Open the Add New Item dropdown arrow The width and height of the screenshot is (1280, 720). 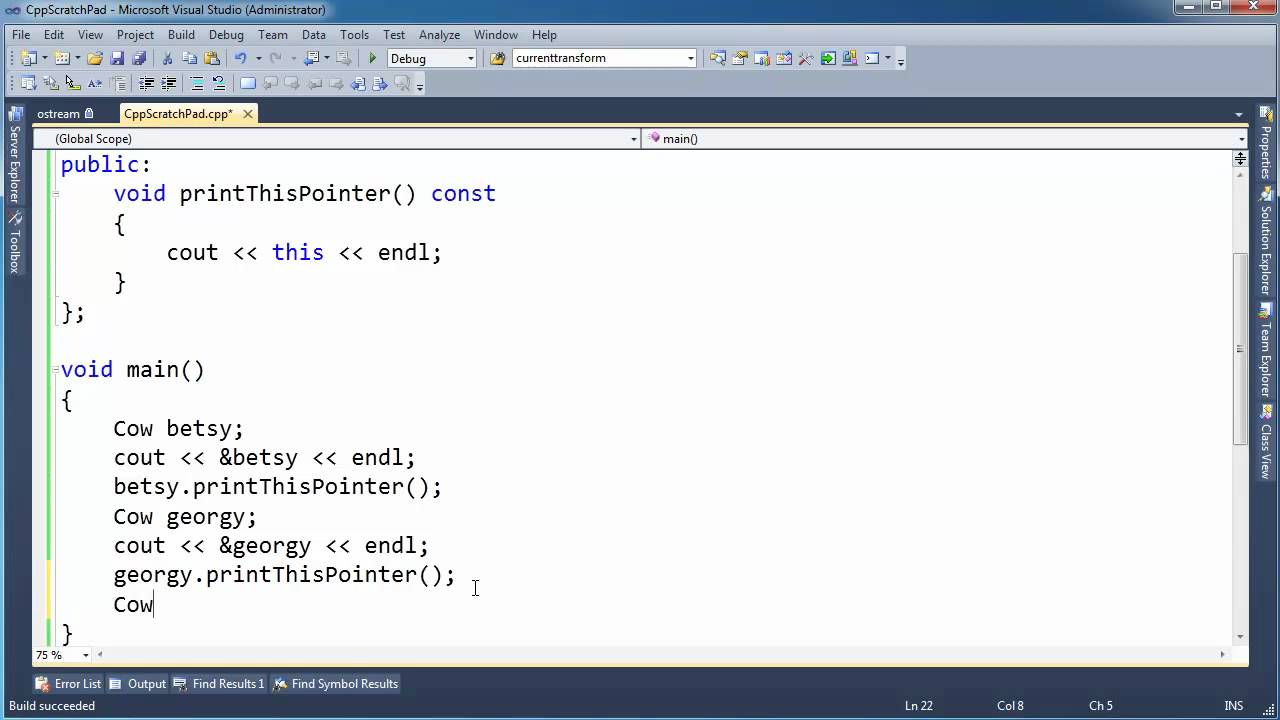[x=78, y=58]
